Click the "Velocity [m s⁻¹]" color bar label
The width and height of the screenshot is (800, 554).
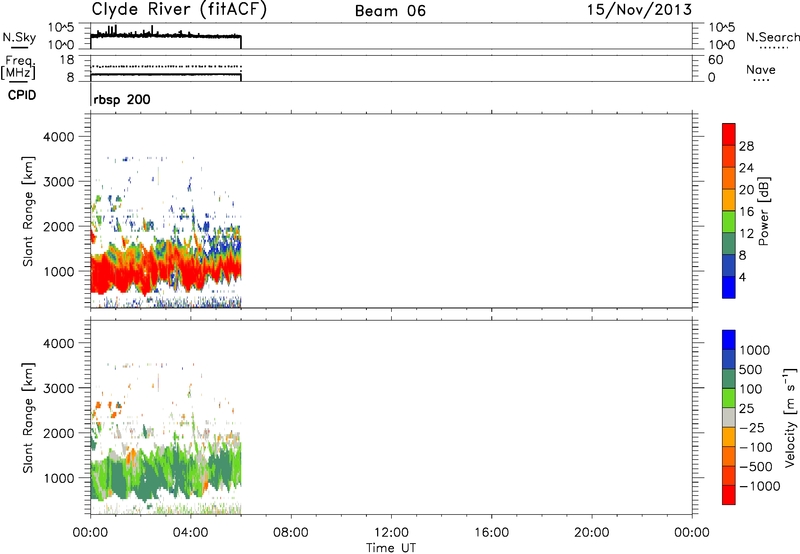[x=790, y=417]
